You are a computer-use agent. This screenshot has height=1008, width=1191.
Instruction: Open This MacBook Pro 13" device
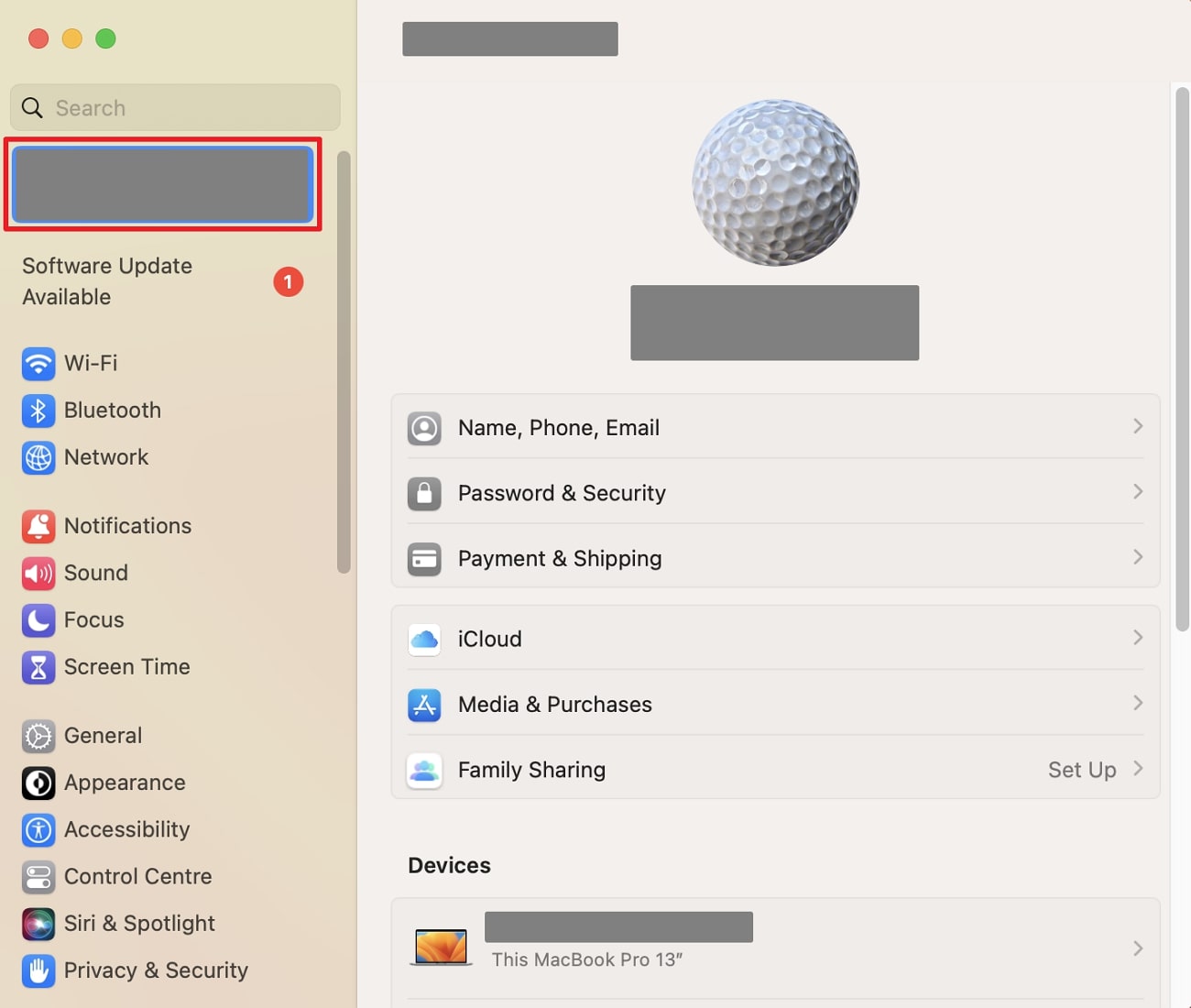pyautogui.click(x=774, y=948)
